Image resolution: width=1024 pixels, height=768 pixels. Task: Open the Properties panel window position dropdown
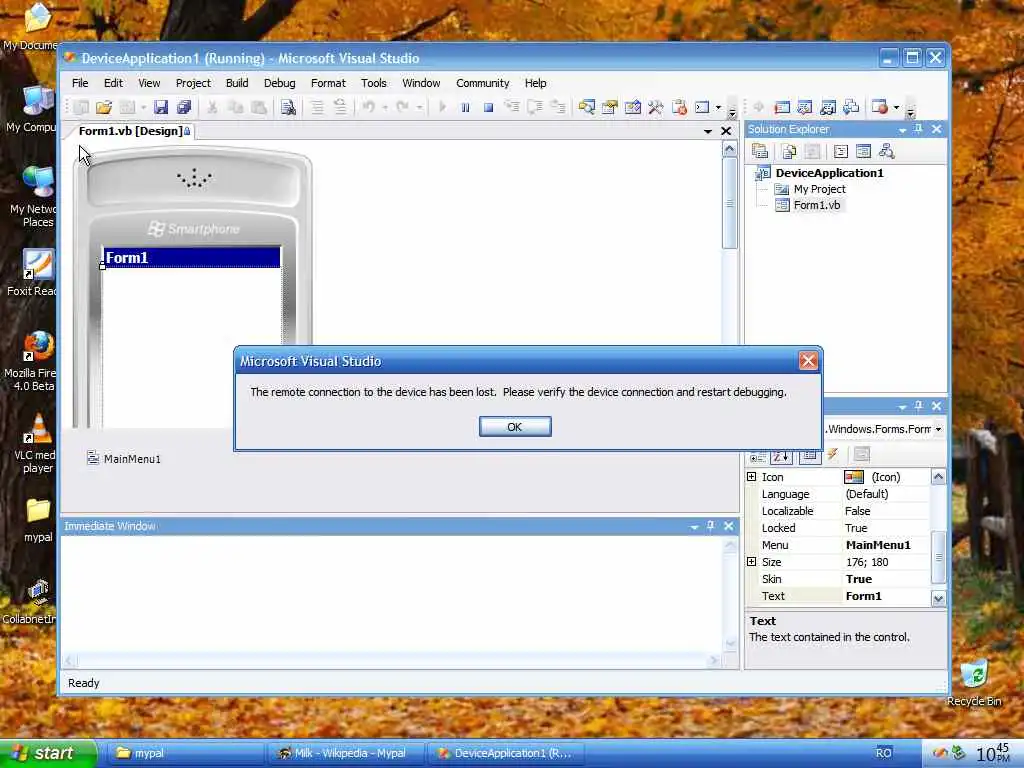[902, 407]
